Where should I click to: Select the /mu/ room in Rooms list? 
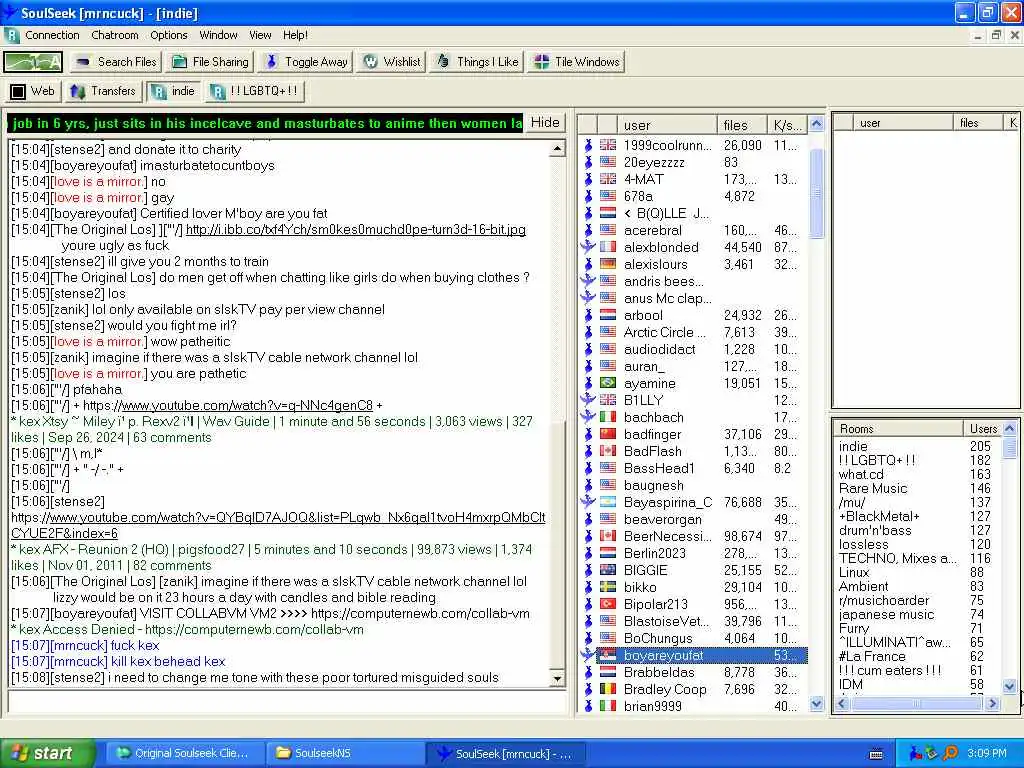(917, 502)
